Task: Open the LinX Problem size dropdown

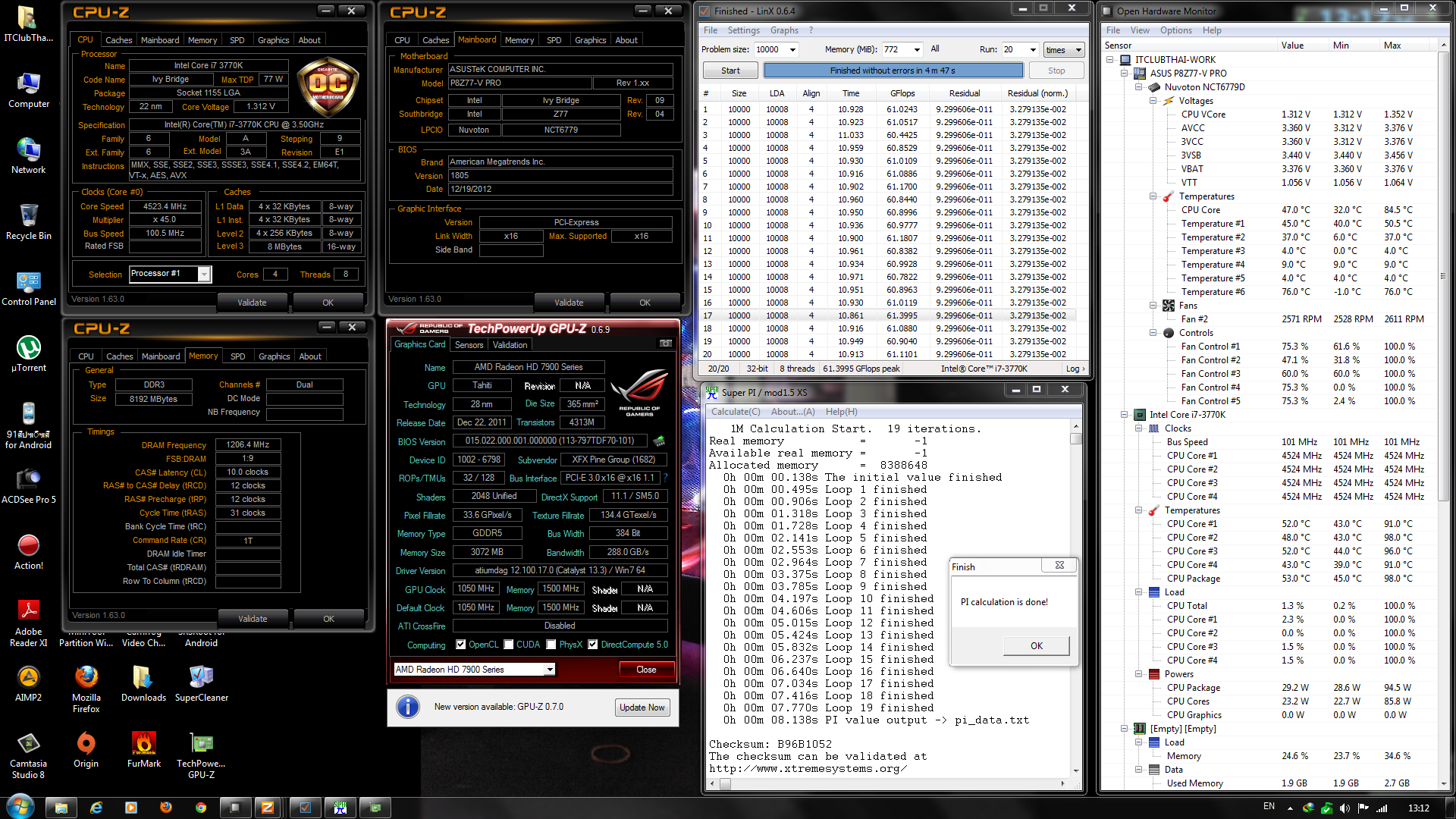Action: coord(792,49)
